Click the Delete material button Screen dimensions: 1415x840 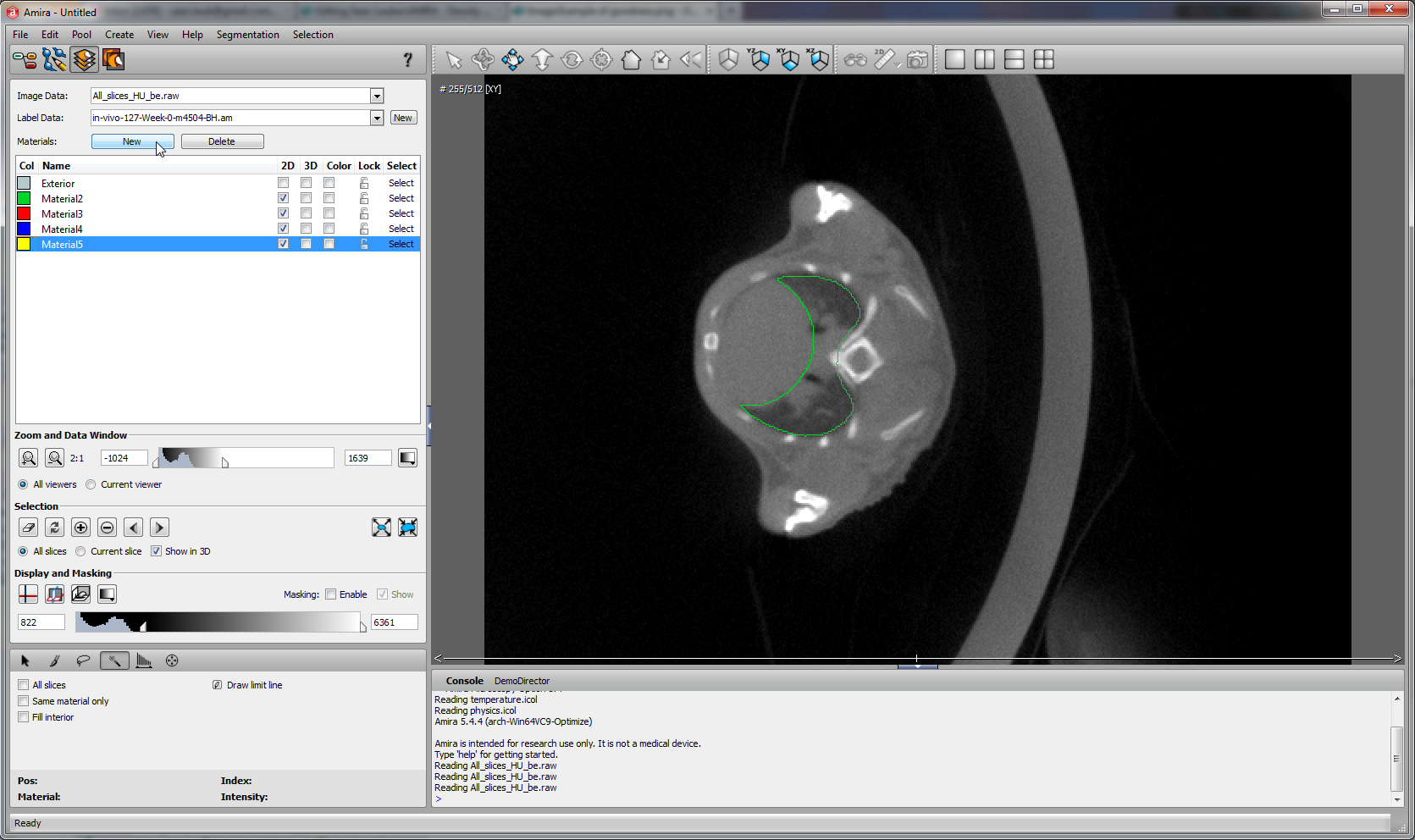click(222, 141)
